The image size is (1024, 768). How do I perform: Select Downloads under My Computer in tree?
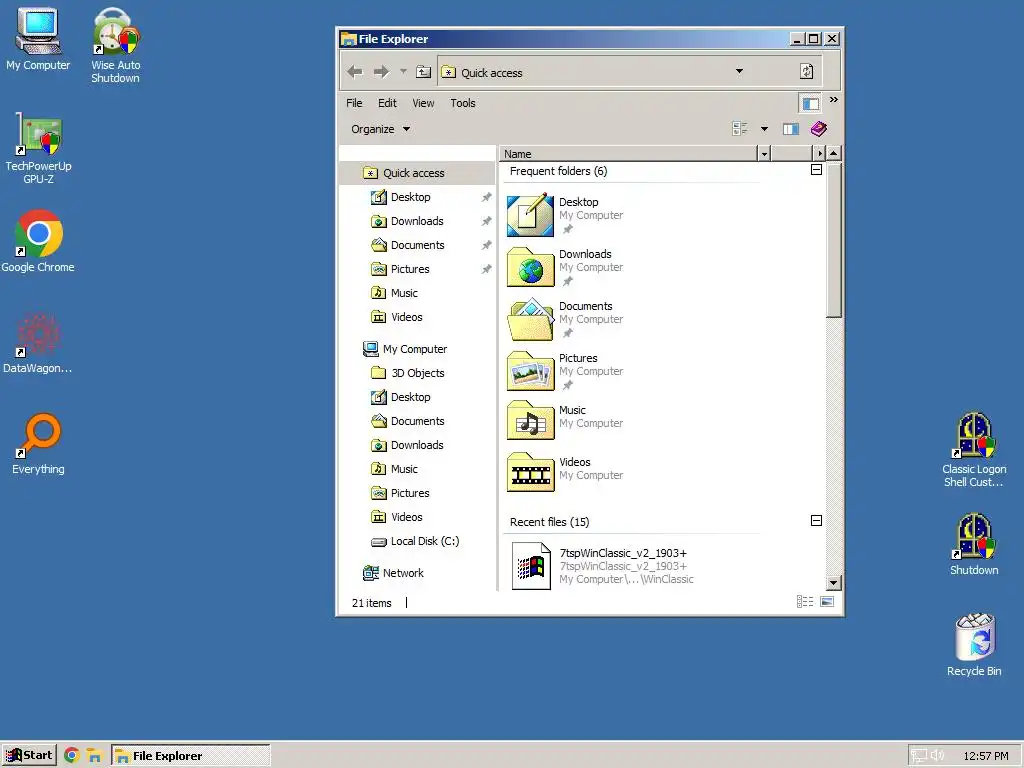[x=417, y=445]
